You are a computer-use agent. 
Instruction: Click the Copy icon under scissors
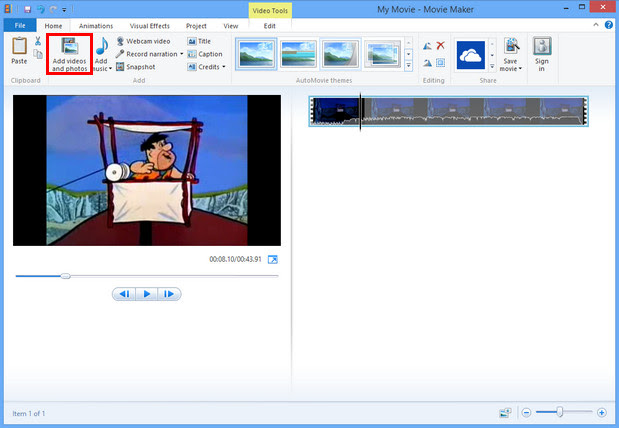click(38, 54)
